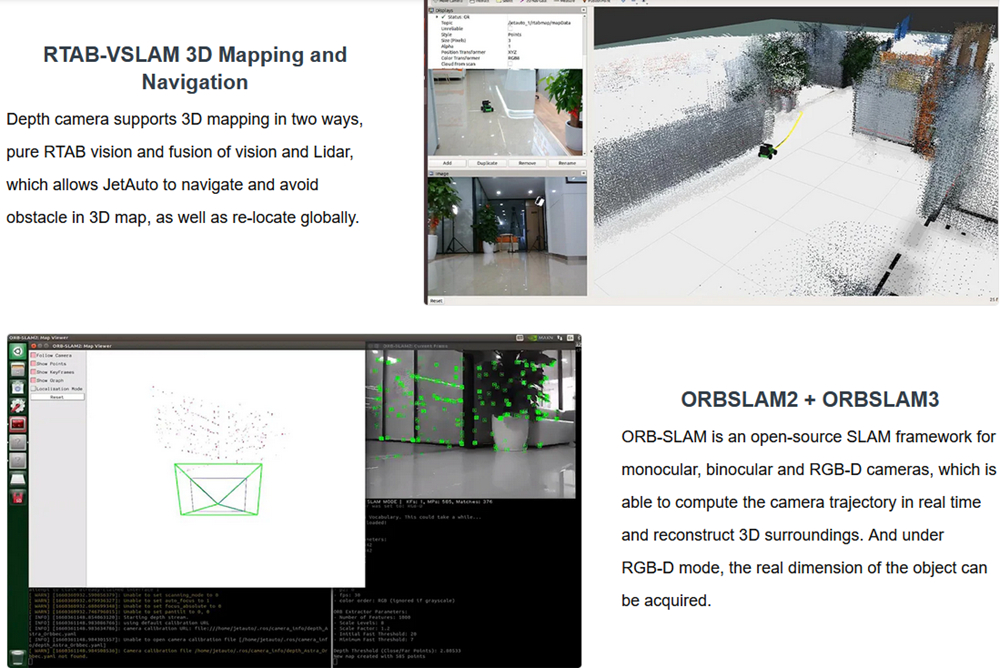
Task: Click the Add button in Displays panel
Action: click(447, 162)
